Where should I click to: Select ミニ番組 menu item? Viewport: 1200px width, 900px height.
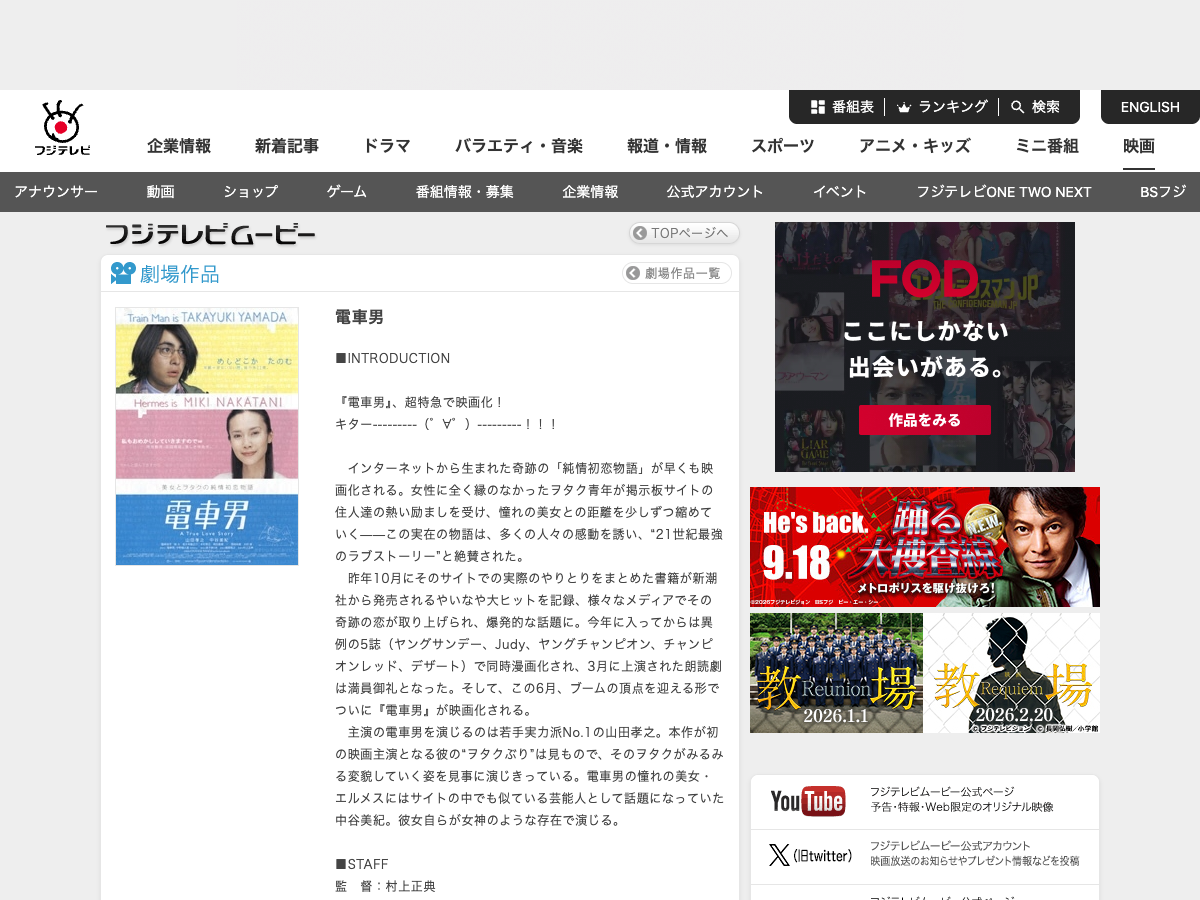(1047, 146)
